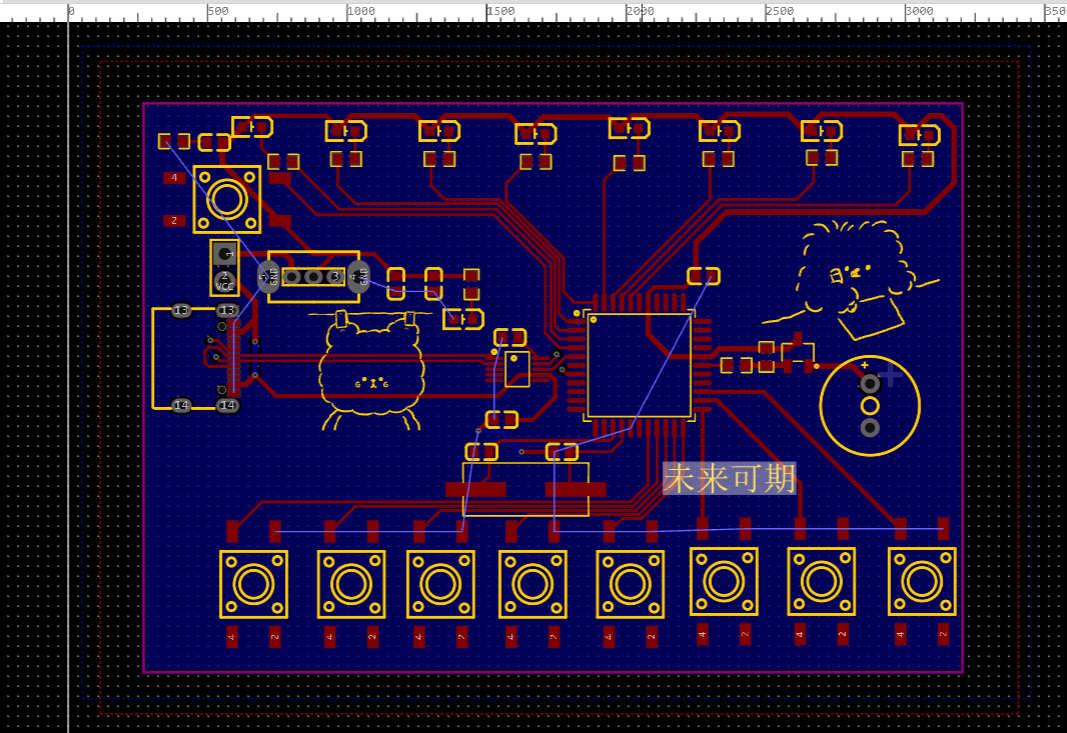Image resolution: width=1067 pixels, height=733 pixels.
Task: Select the rightmost bottom tactile switch
Action: coord(922,582)
